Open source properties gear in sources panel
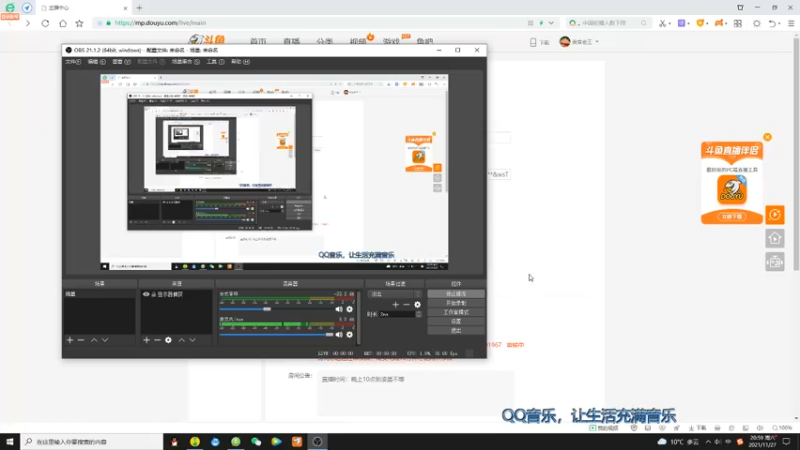The image size is (800, 450). (168, 340)
